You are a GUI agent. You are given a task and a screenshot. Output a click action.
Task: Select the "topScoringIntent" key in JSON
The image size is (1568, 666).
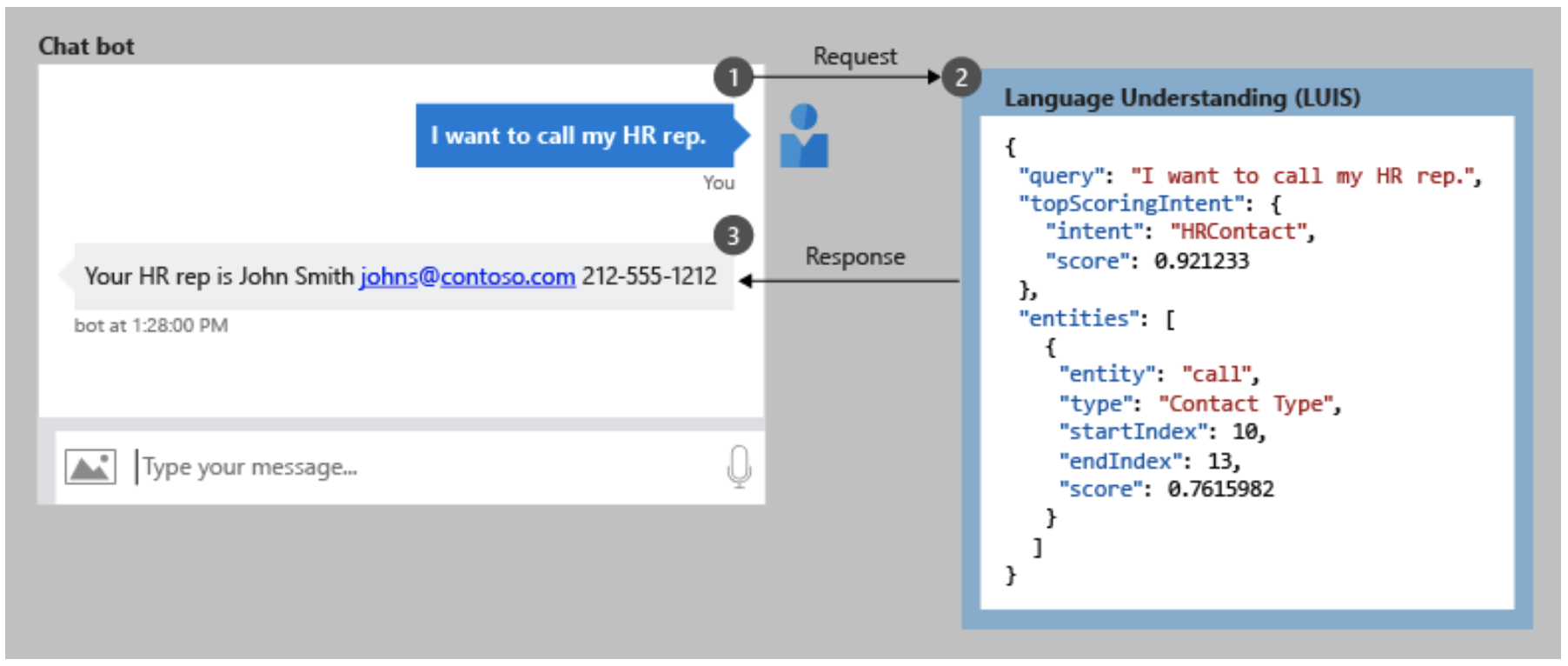[1131, 204]
